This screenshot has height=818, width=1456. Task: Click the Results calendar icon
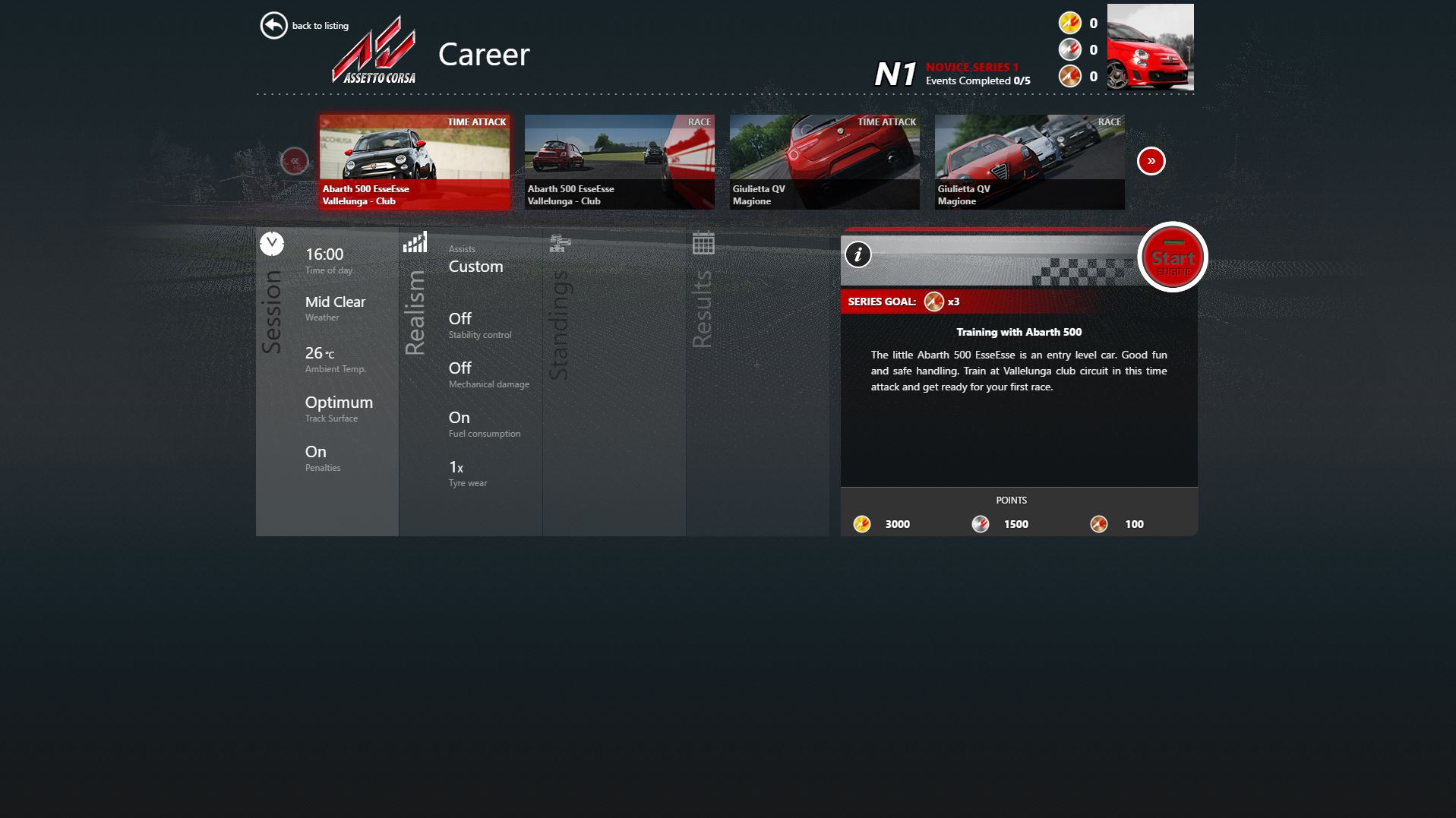705,242
